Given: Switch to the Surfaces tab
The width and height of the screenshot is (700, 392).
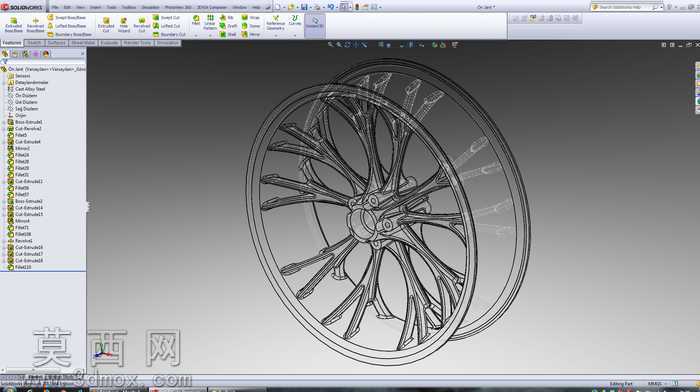Looking at the screenshot, I should [57, 43].
